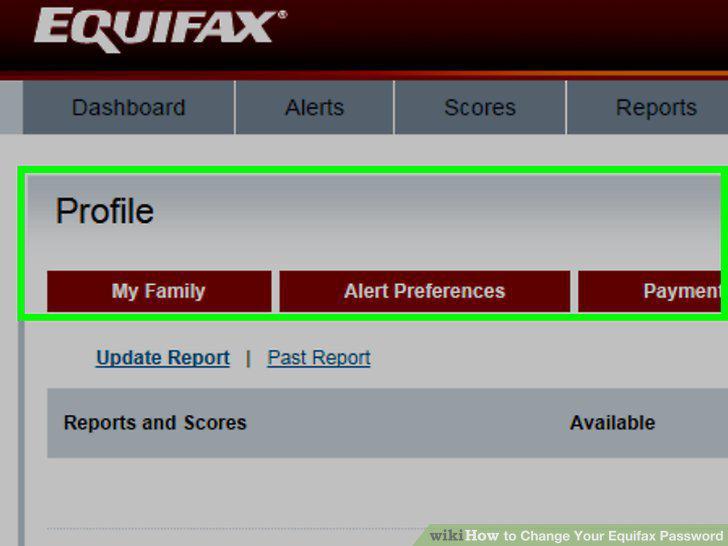Open the Payment button
728x546 pixels.
click(x=650, y=292)
